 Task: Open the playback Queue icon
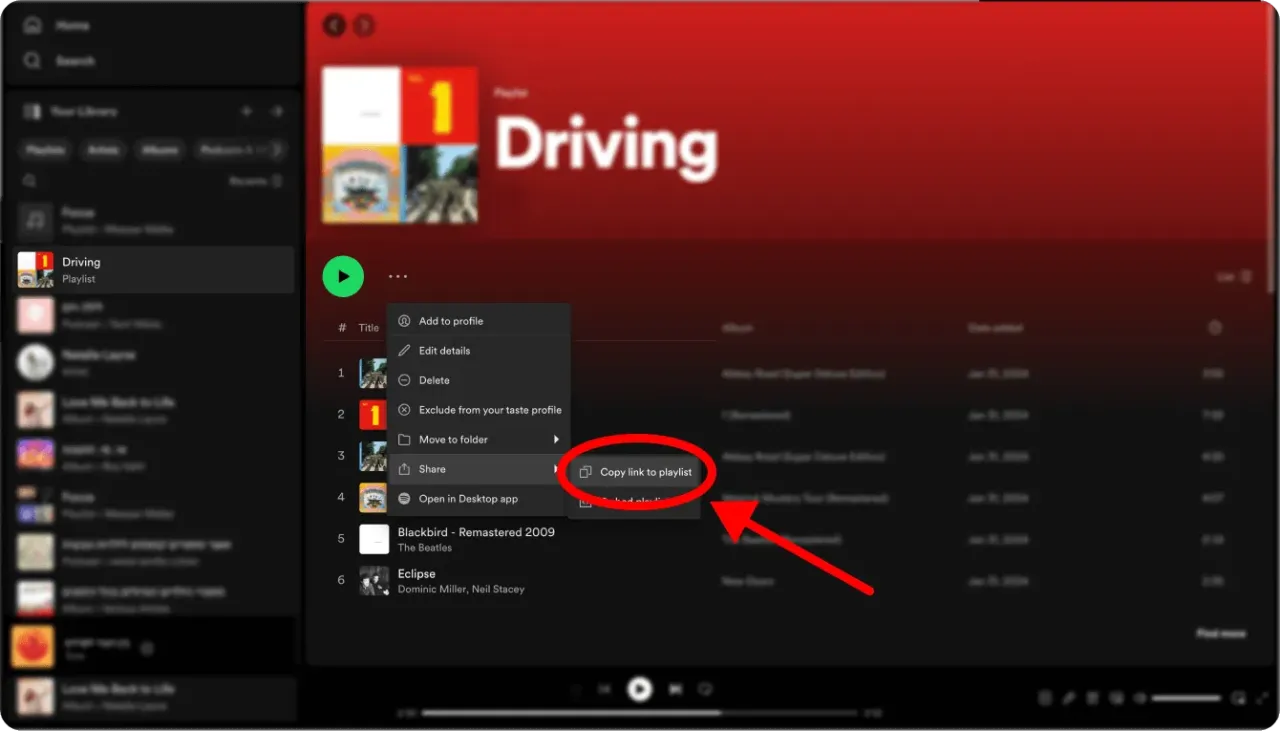[x=1093, y=697]
